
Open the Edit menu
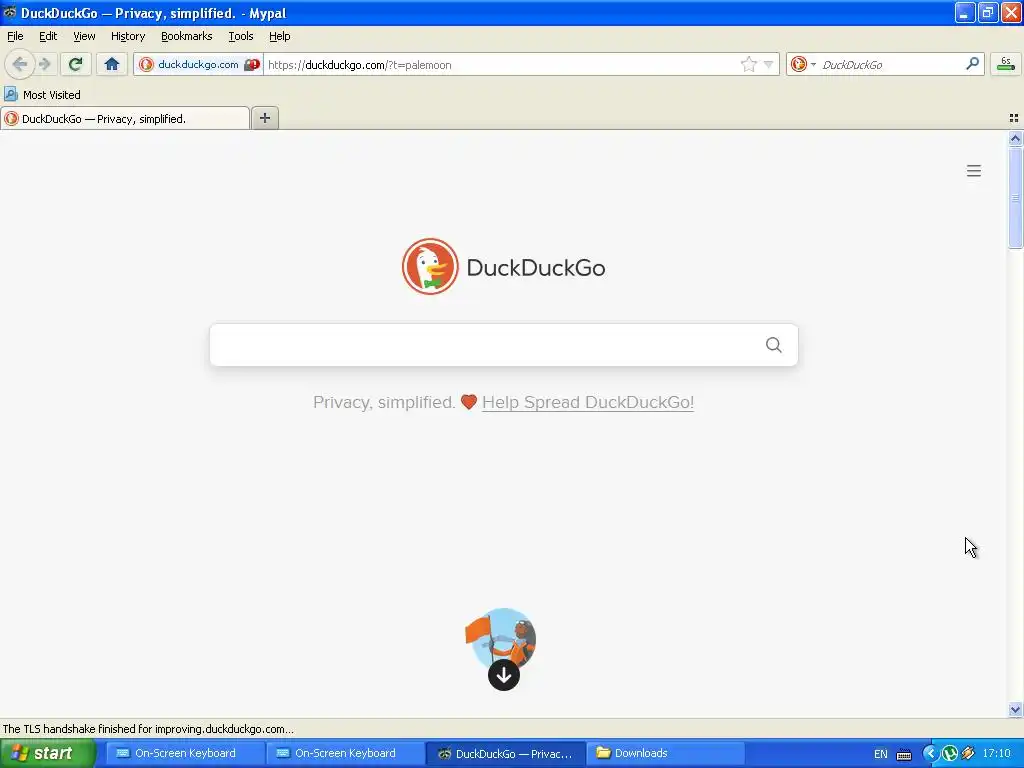[x=48, y=36]
